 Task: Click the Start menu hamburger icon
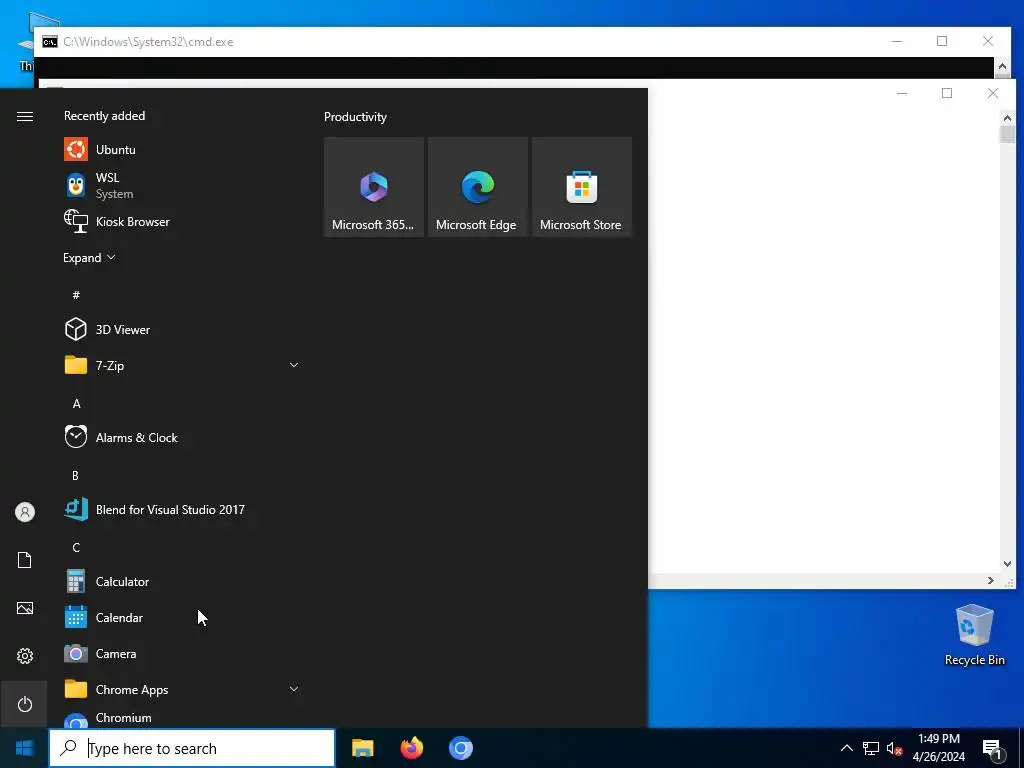pyautogui.click(x=25, y=116)
